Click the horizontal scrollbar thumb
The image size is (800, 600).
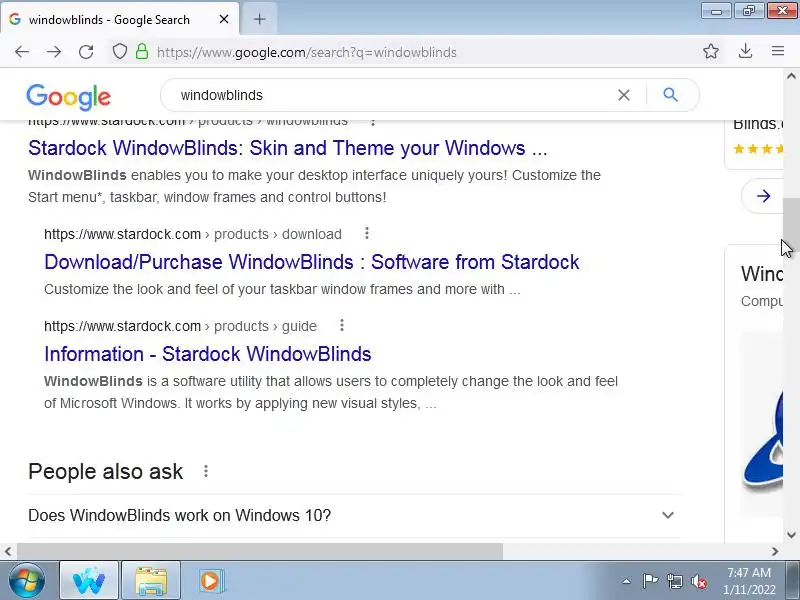260,551
